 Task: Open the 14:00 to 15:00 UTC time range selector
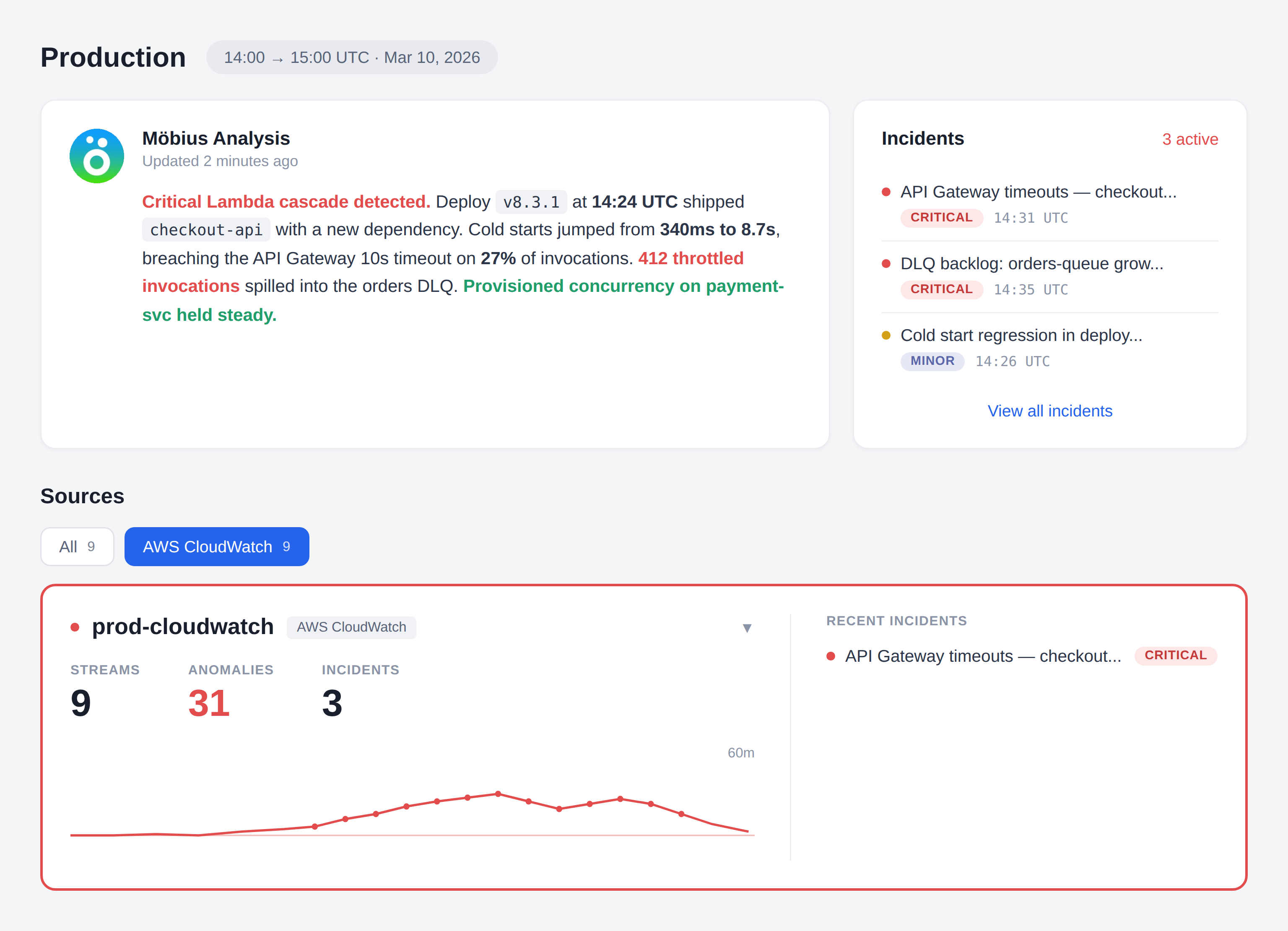[x=351, y=57]
